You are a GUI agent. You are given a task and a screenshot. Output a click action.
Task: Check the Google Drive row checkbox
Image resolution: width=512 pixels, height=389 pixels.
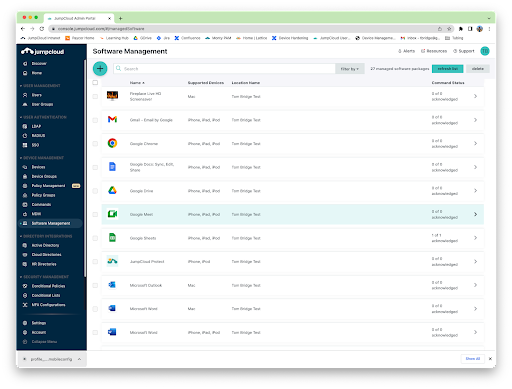(95, 191)
